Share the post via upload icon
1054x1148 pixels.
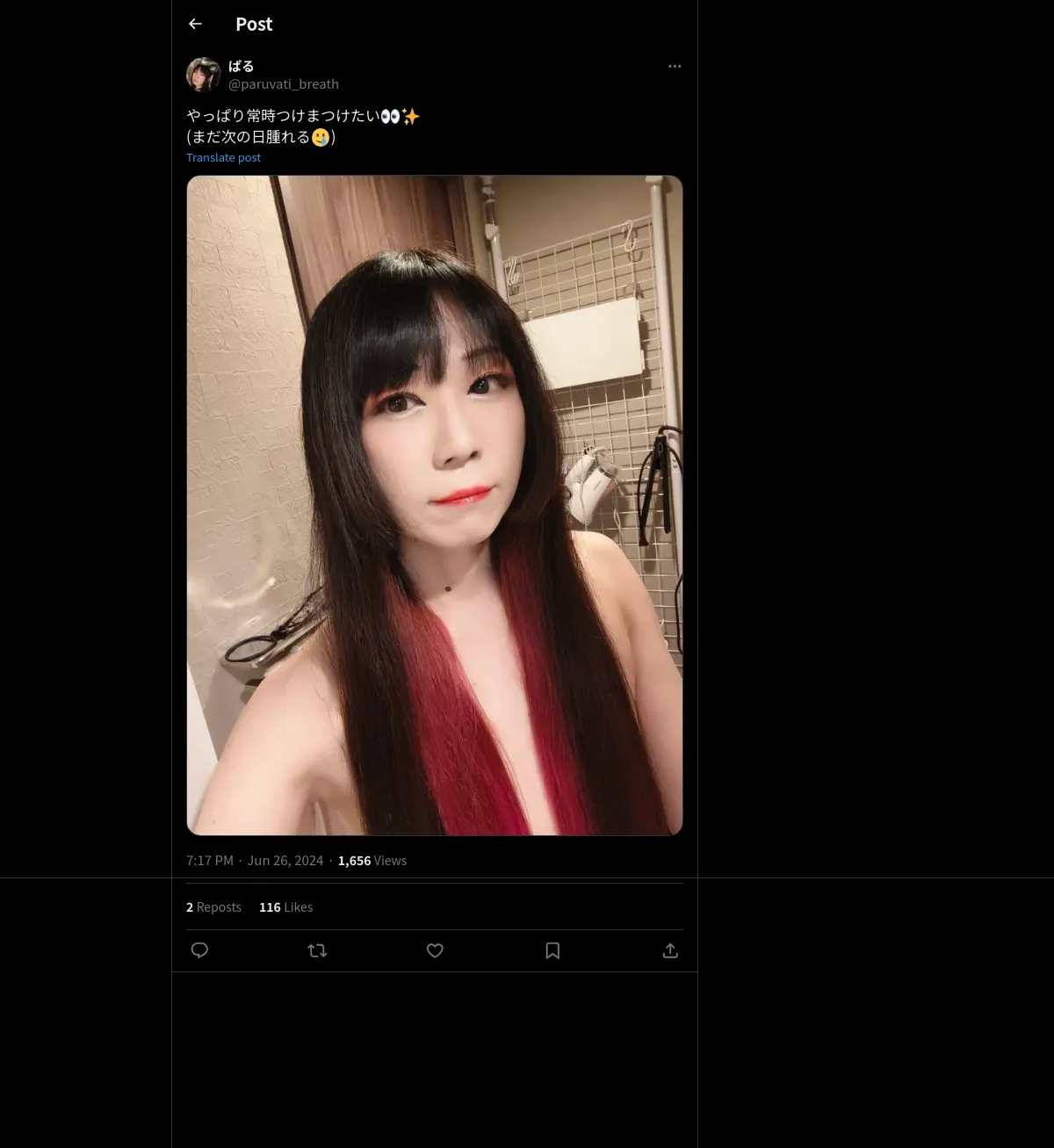tap(670, 950)
